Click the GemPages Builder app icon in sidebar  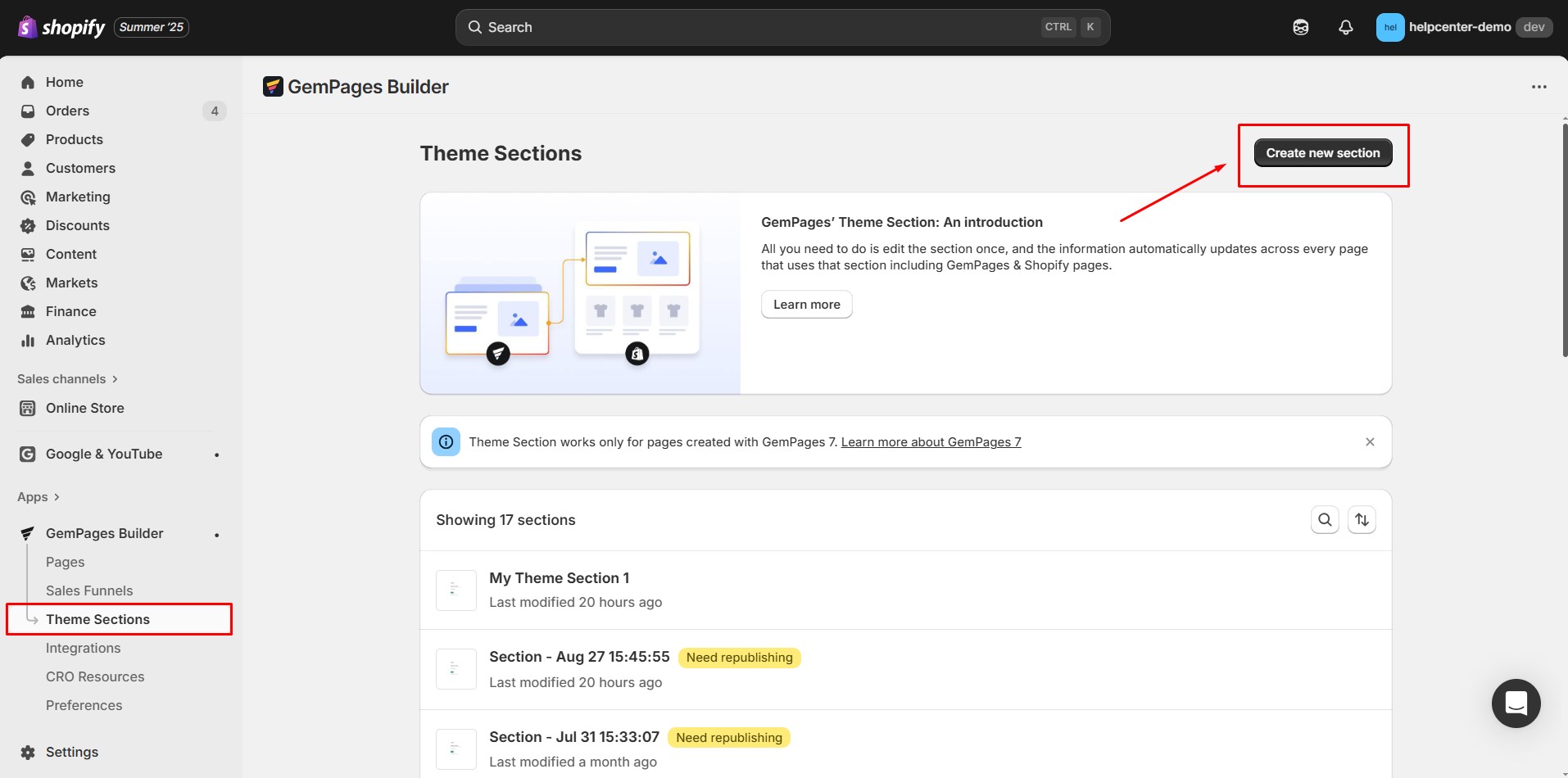click(x=27, y=533)
